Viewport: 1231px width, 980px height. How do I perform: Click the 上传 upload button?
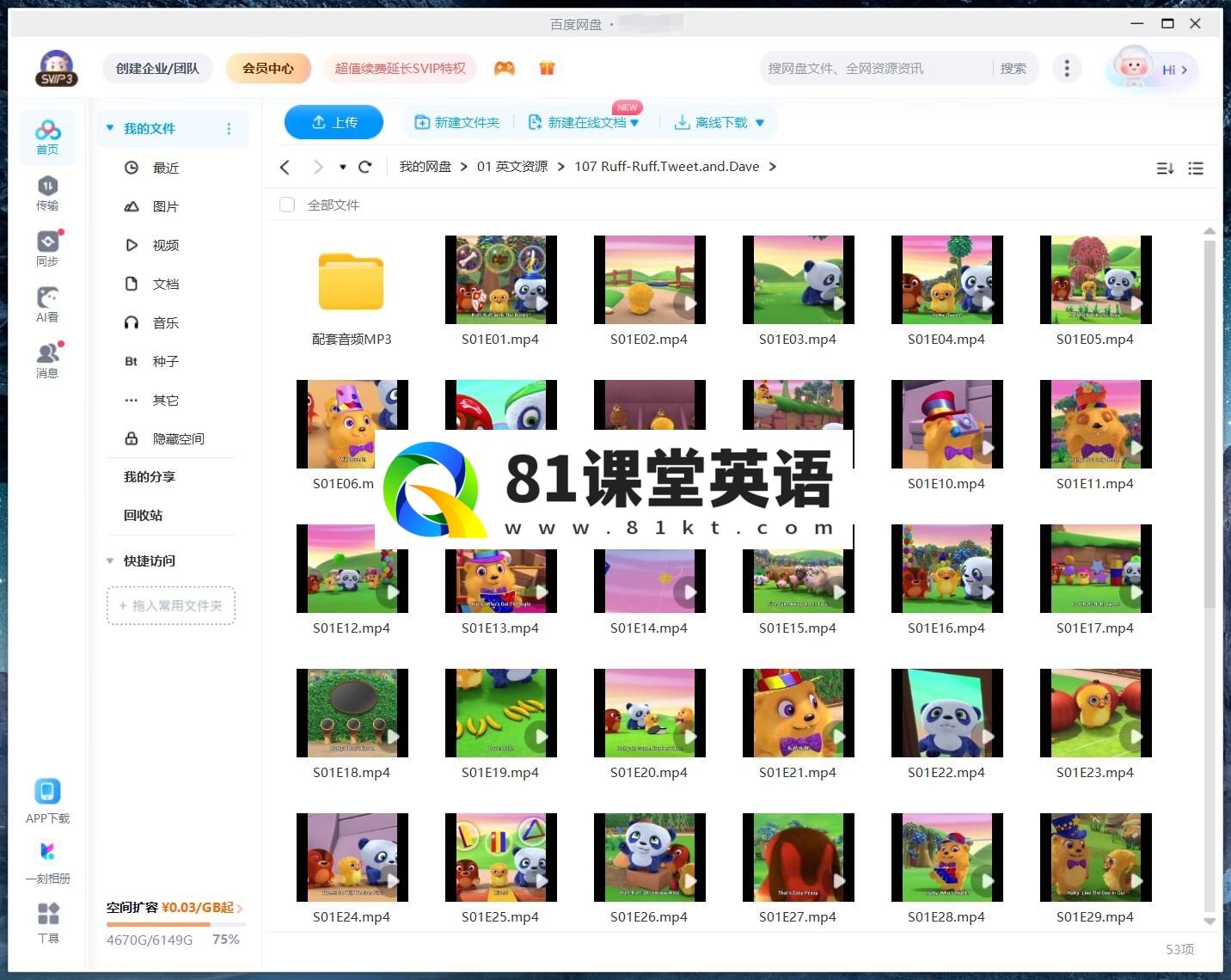pyautogui.click(x=334, y=122)
